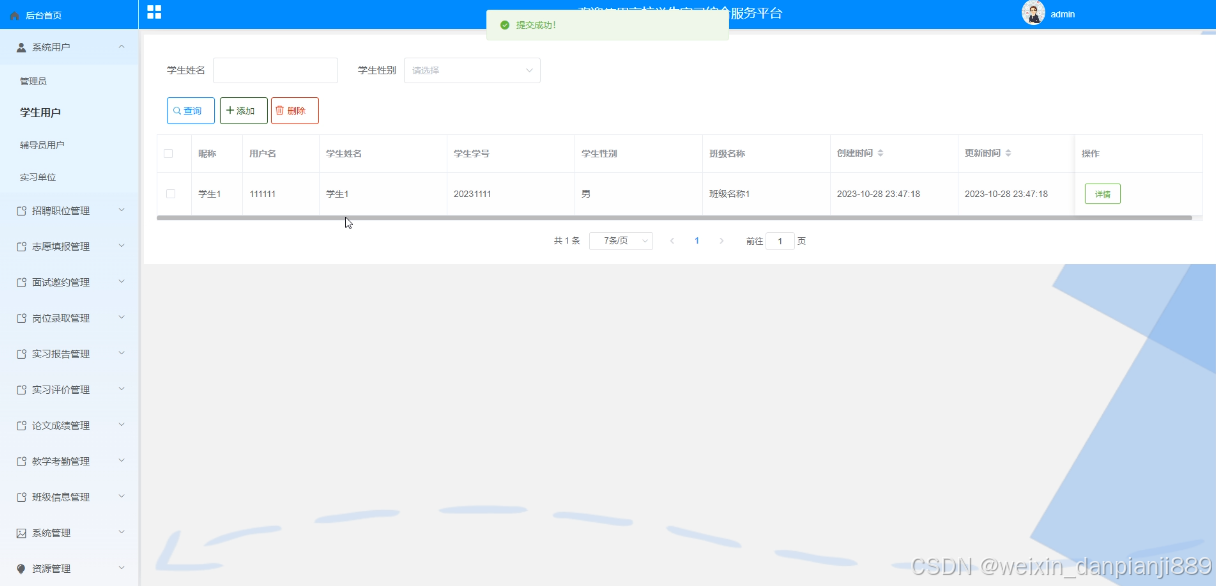Image resolution: width=1216 pixels, height=586 pixels.
Task: Click the icon beside 面试邀约管理
Action: pos(21,283)
